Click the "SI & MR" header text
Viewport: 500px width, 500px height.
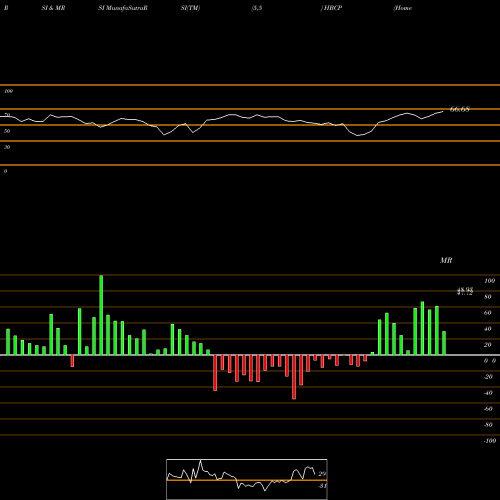coord(53,8)
